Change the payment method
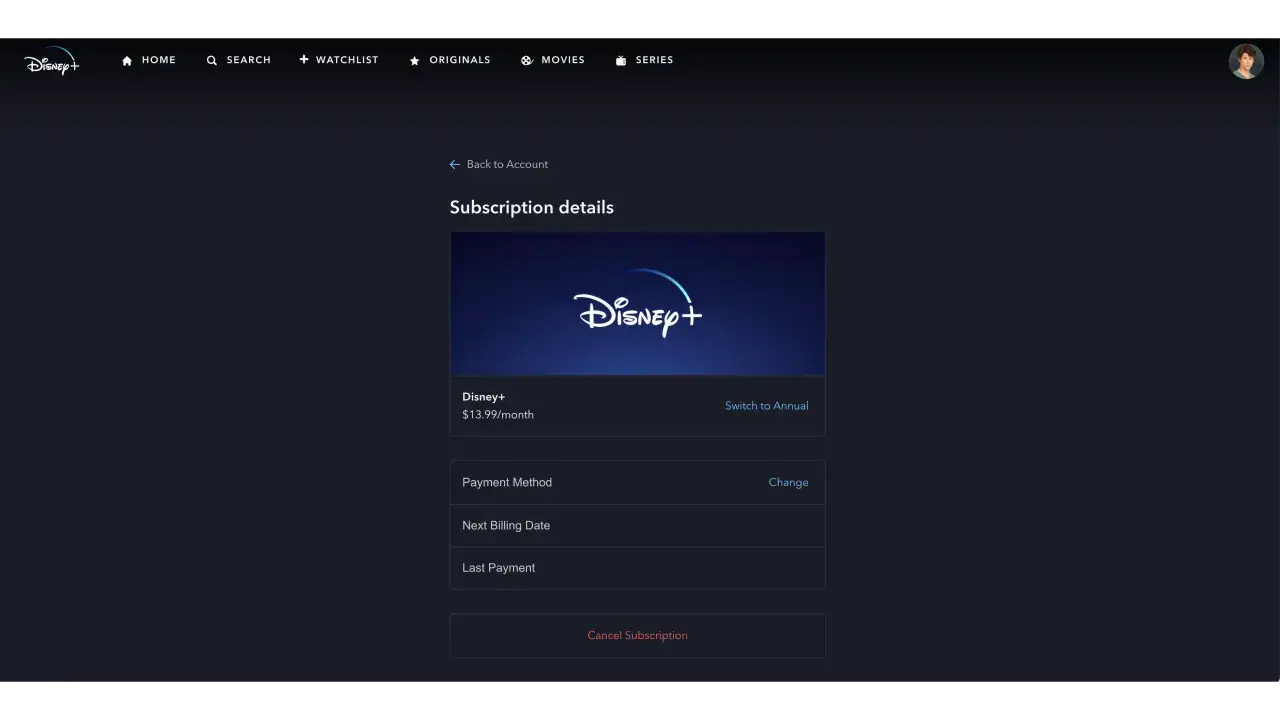The width and height of the screenshot is (1280, 720). pos(788,482)
